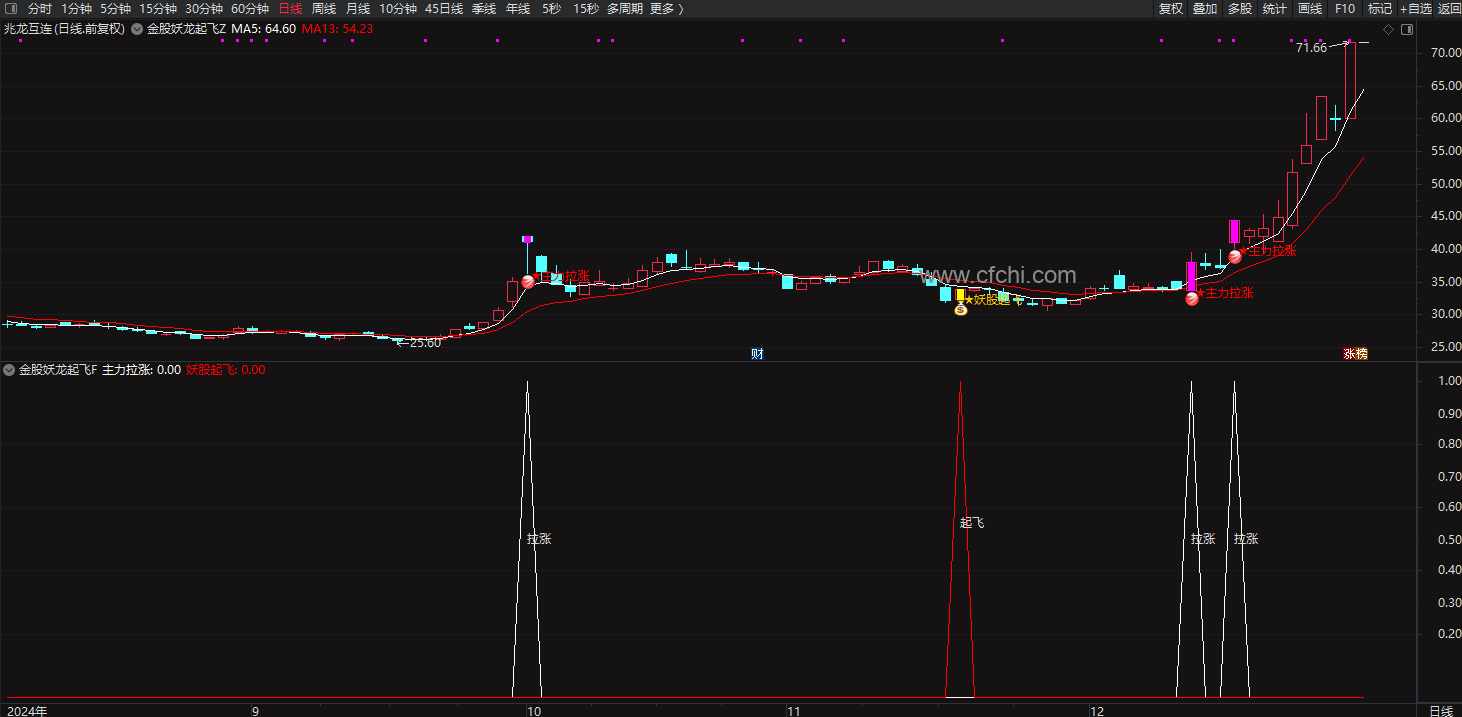
Task: Click the 返回 back button
Action: (x=1449, y=9)
